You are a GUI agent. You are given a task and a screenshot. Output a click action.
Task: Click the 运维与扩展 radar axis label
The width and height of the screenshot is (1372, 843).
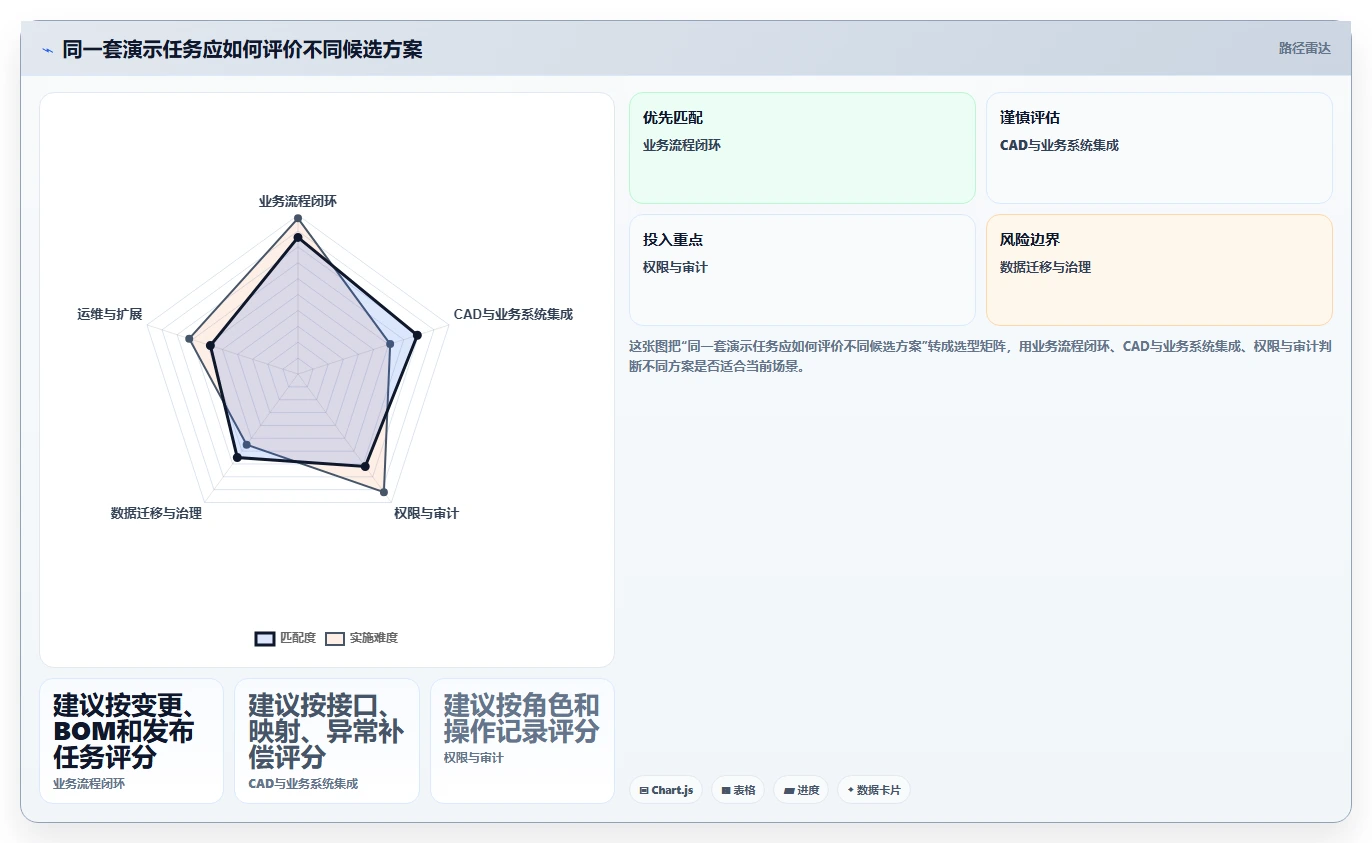coord(110,314)
